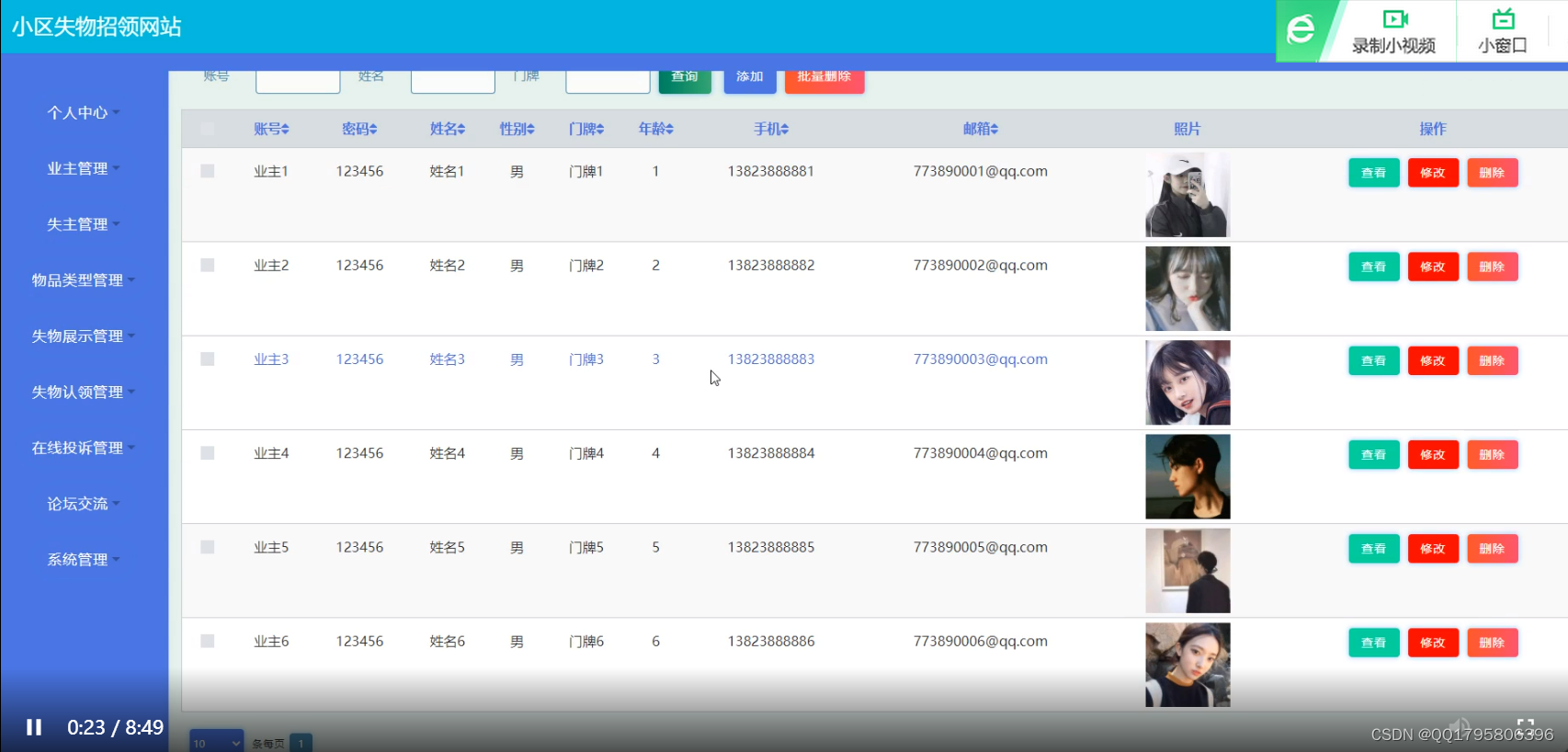Sort by 手机 column arrows
1568x752 pixels.
[784, 130]
